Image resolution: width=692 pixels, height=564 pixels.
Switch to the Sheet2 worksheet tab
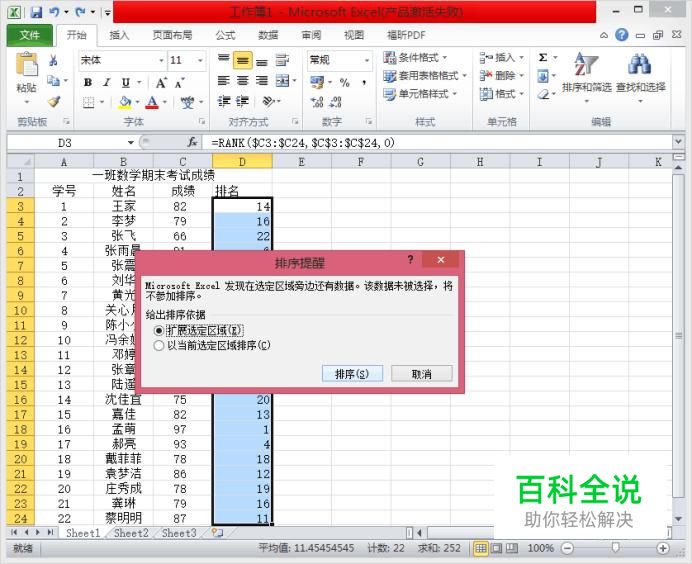pos(131,533)
